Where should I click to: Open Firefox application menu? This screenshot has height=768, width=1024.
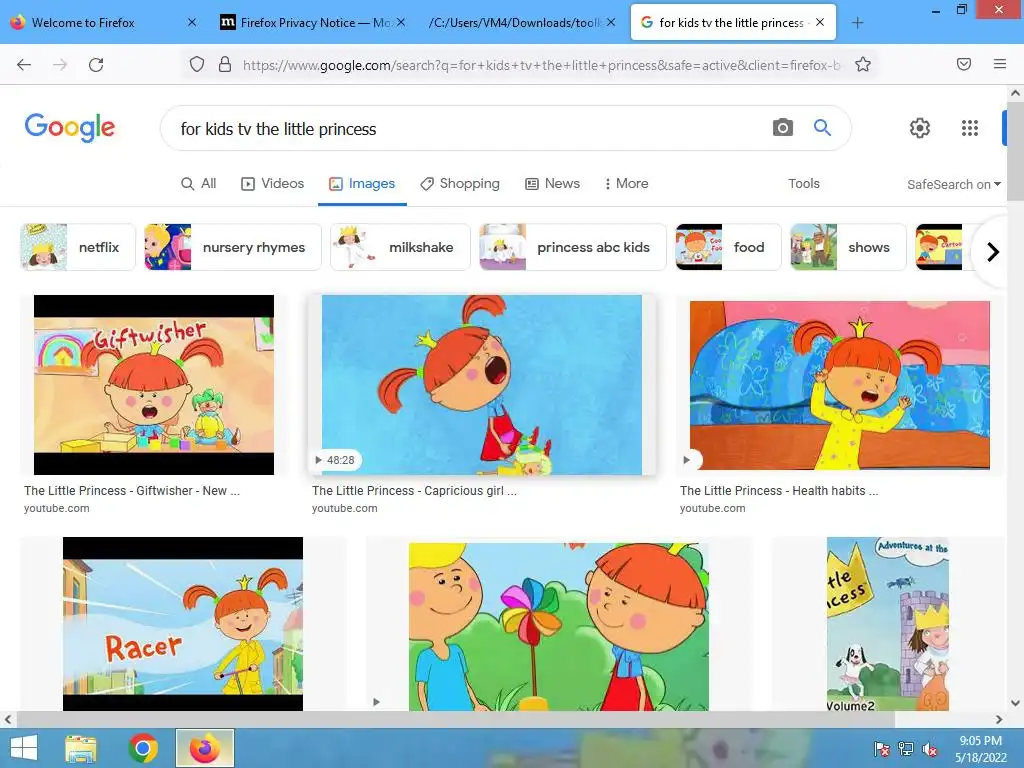(1000, 64)
